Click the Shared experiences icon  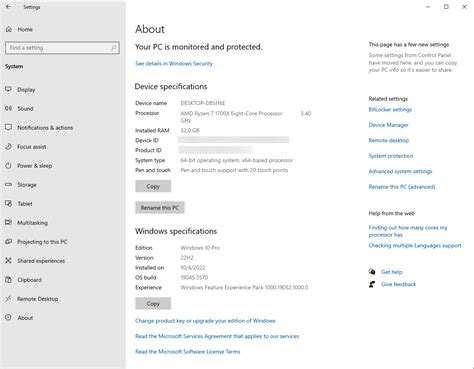(x=8, y=260)
